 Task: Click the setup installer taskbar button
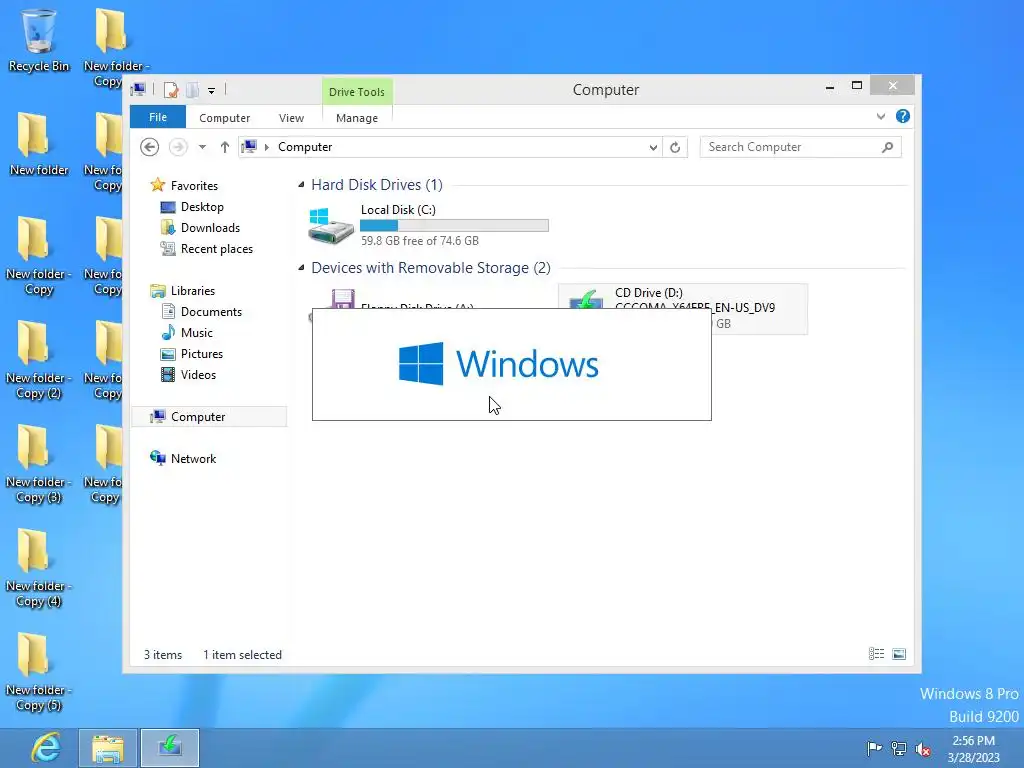pos(170,748)
